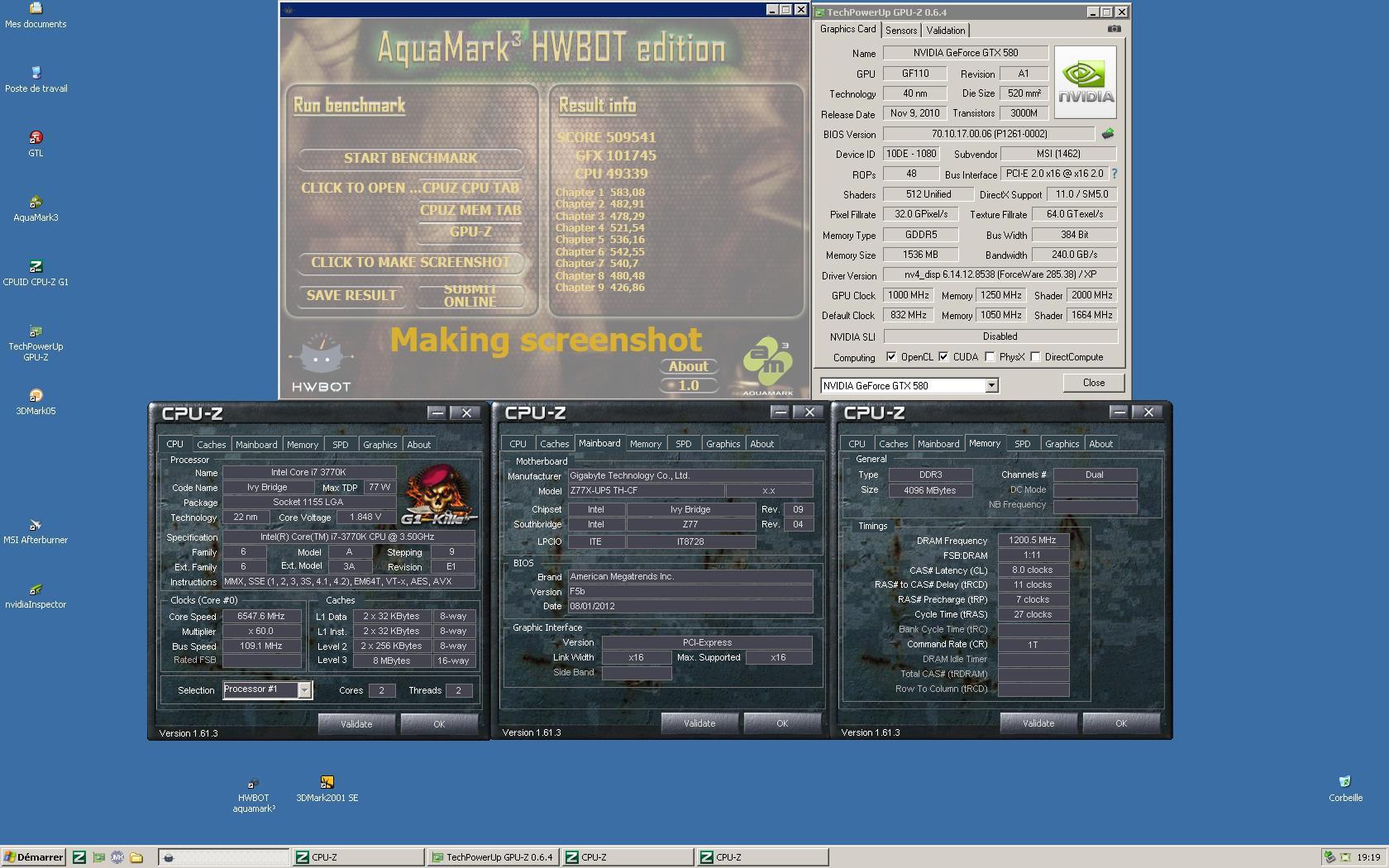Click GPU-Z screenshot camera icon

[1114, 29]
